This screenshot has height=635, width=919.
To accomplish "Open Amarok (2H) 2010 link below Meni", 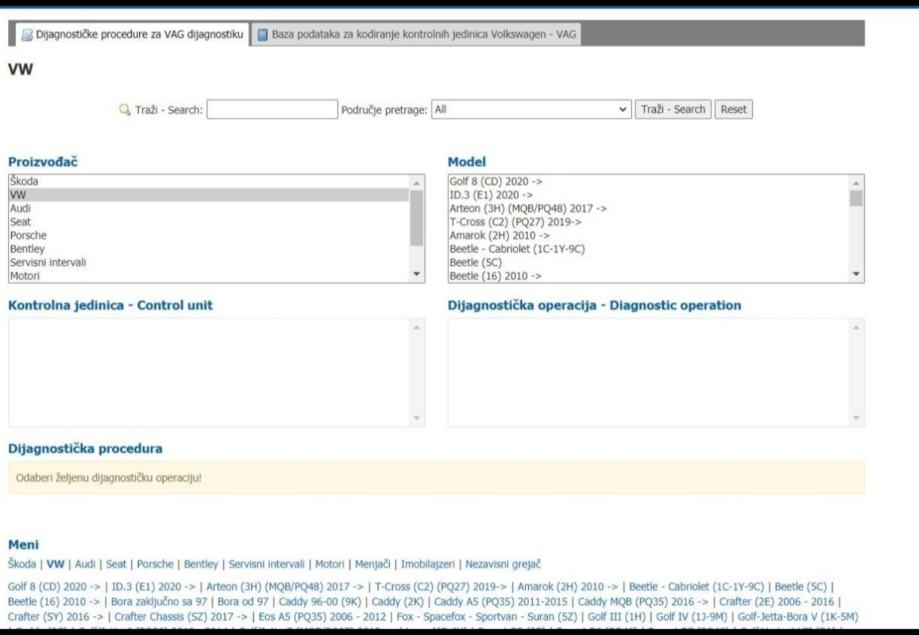I will 567,586.
